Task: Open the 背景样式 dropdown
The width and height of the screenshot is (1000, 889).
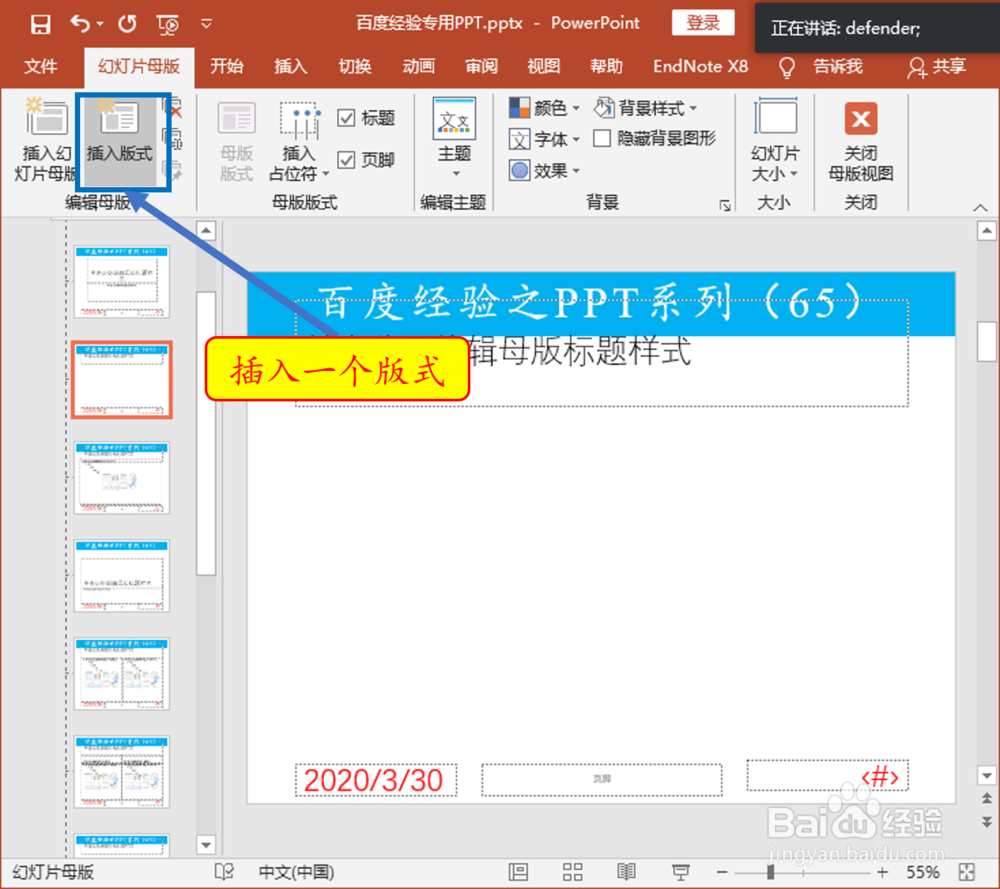Action: coord(645,108)
